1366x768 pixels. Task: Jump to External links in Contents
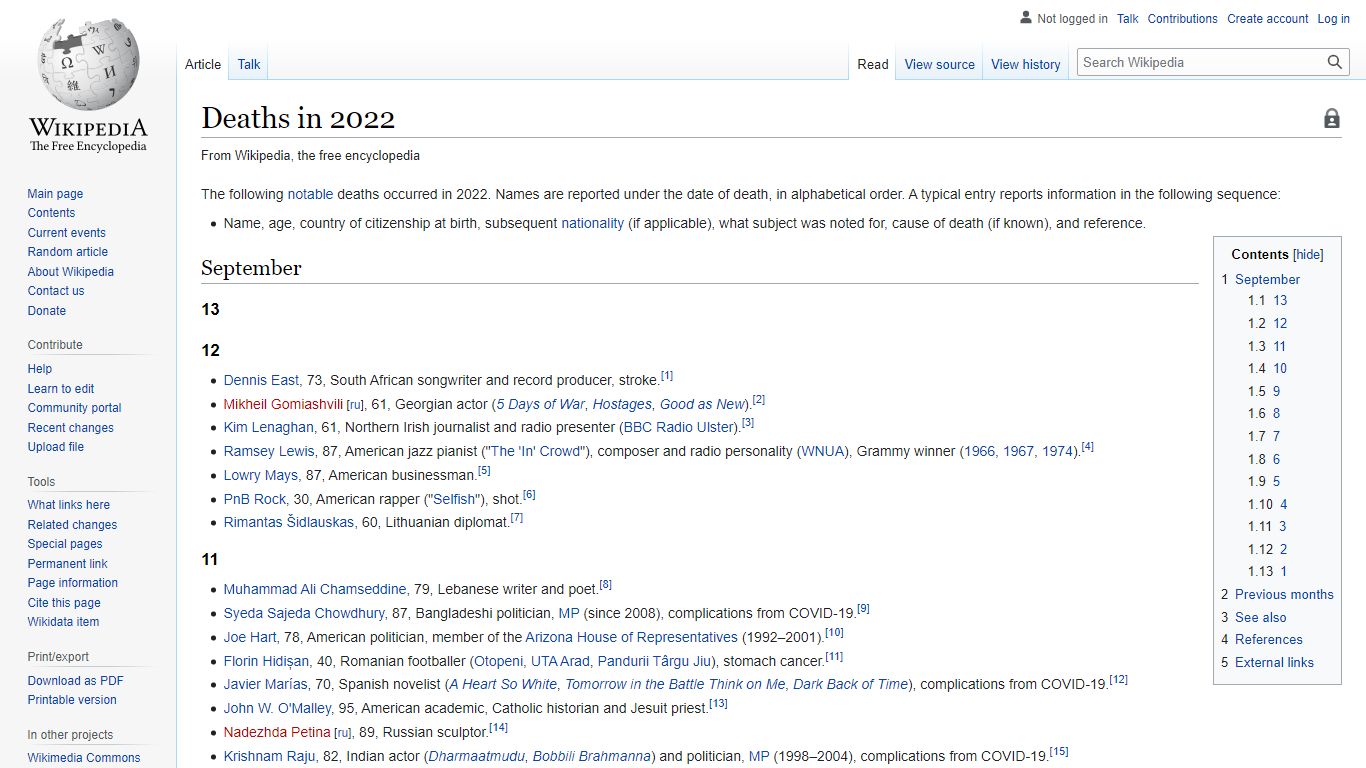pos(1274,663)
